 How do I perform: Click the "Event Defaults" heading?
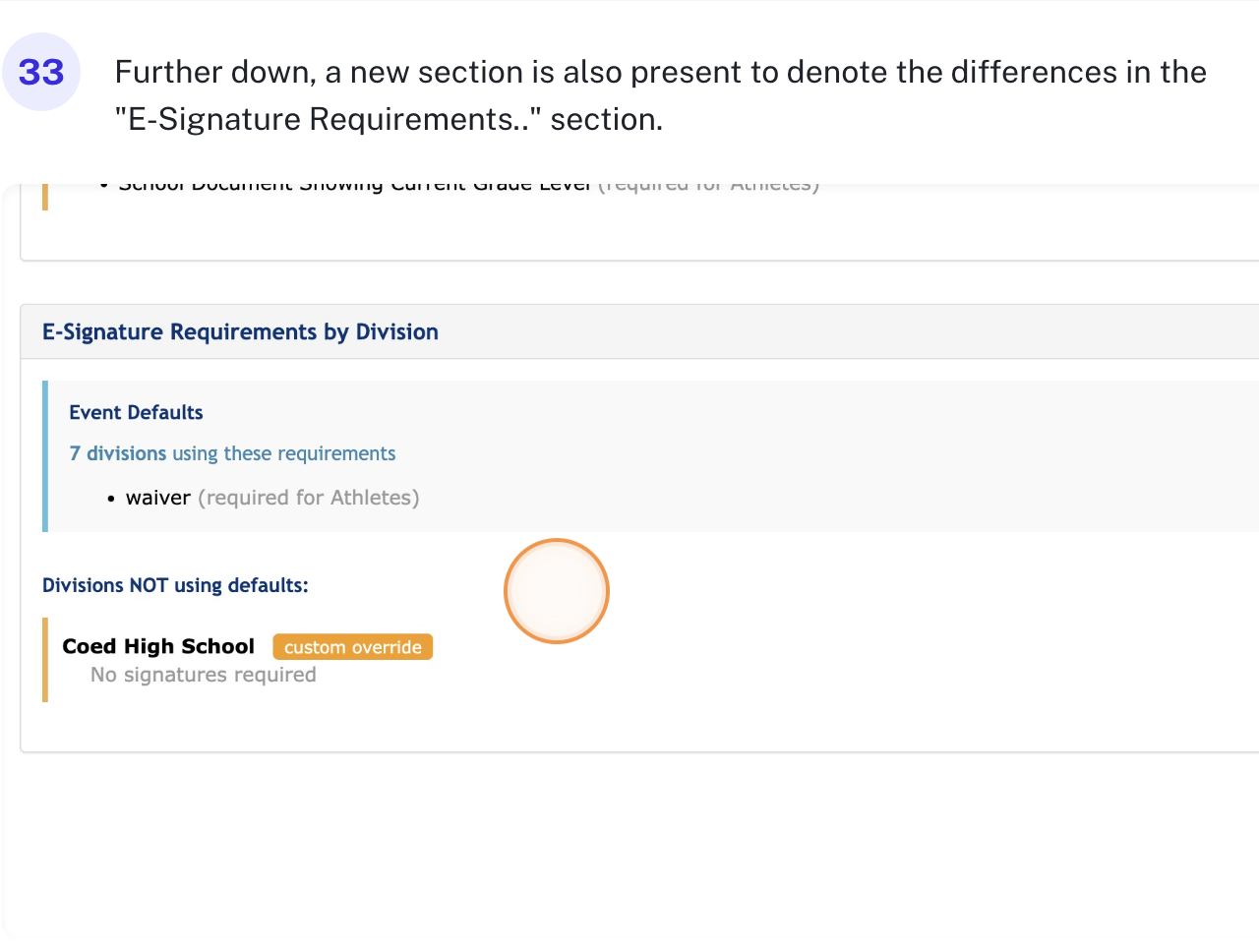pos(136,412)
